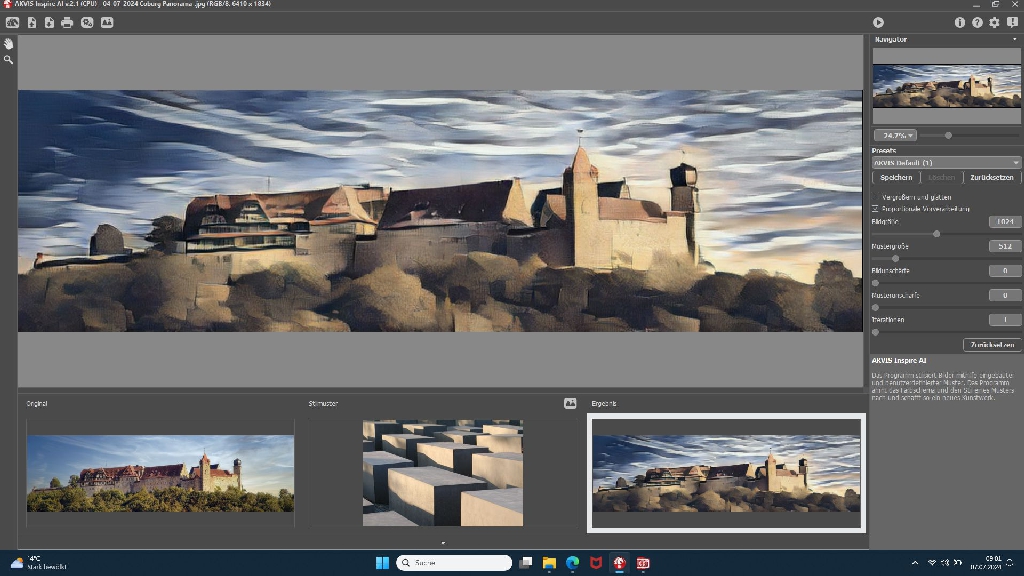Open the red shield antivirus taskbar icon
This screenshot has height=576, width=1024.
pos(596,563)
